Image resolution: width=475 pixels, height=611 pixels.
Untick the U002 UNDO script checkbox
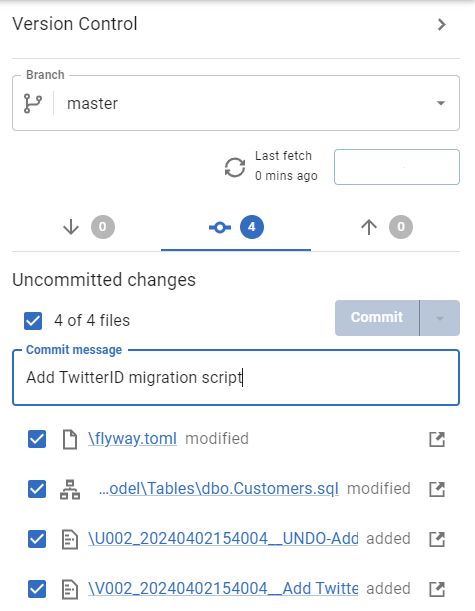click(37, 539)
